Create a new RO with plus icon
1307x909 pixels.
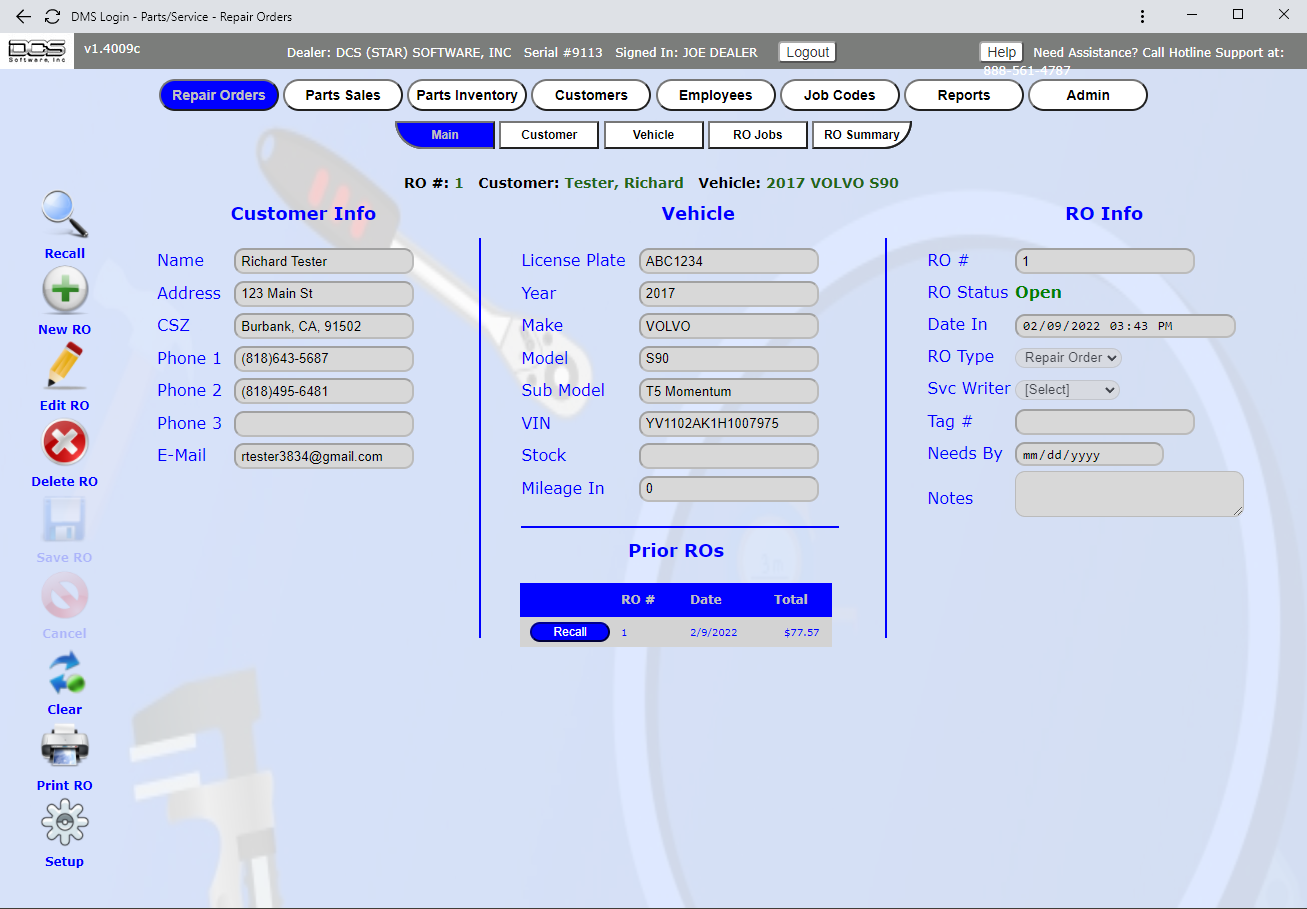tap(65, 291)
